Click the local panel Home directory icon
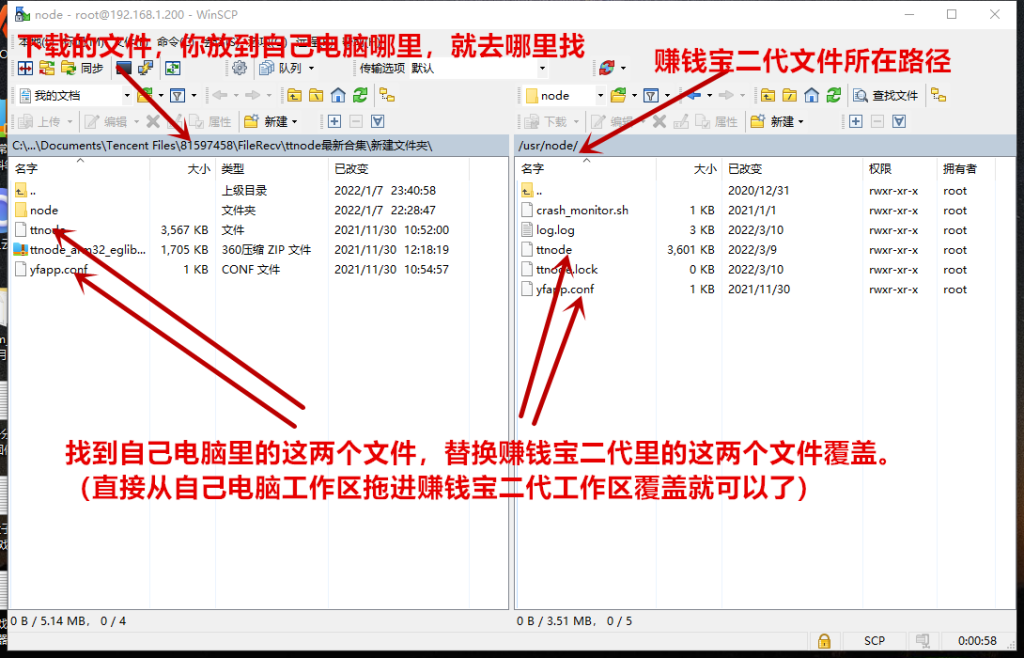 tap(338, 96)
